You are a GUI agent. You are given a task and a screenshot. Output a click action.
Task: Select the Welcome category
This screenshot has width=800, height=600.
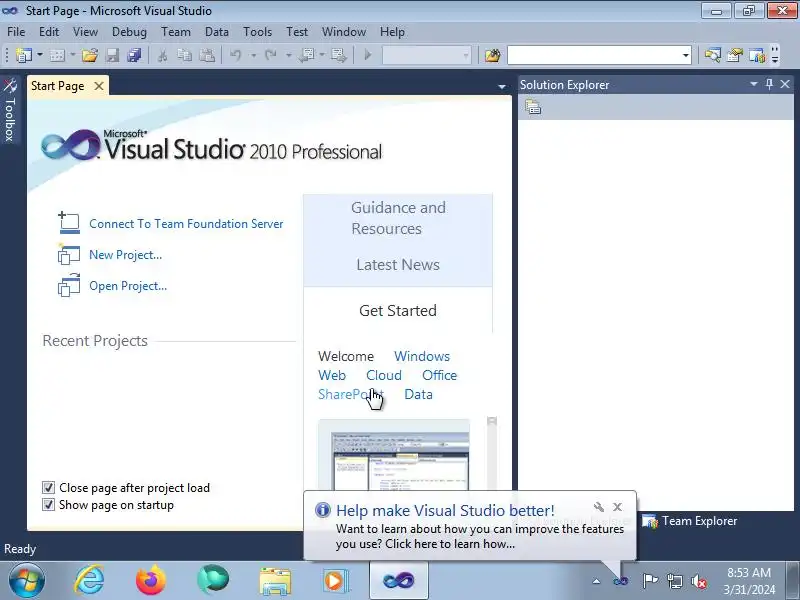[346, 356]
